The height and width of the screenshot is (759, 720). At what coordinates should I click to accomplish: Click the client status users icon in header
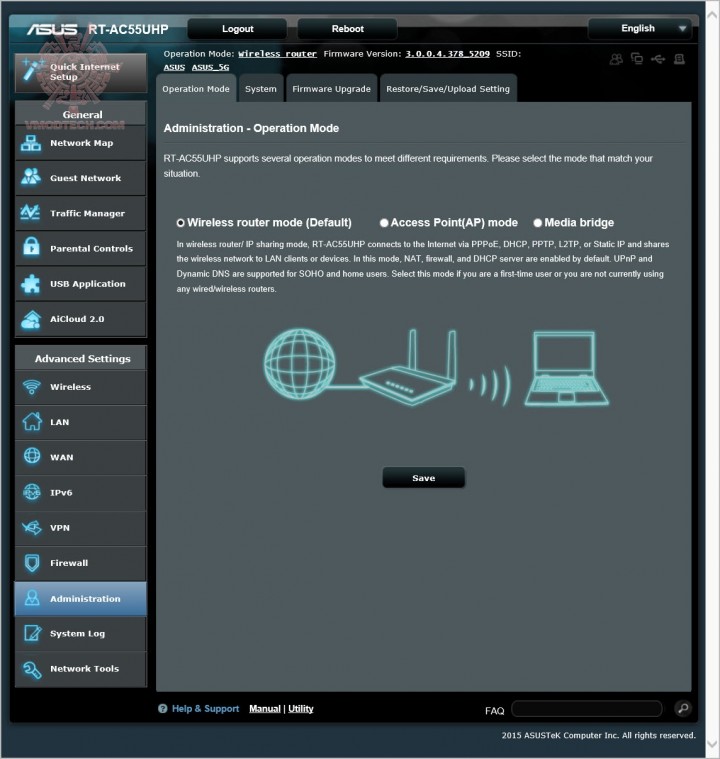tap(616, 59)
